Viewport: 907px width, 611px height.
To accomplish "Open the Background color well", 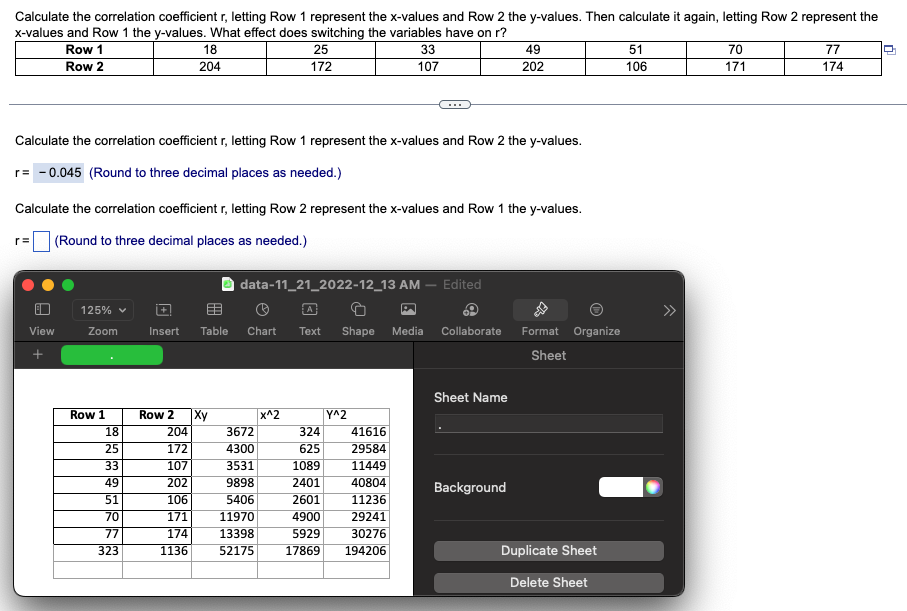I will tap(621, 487).
